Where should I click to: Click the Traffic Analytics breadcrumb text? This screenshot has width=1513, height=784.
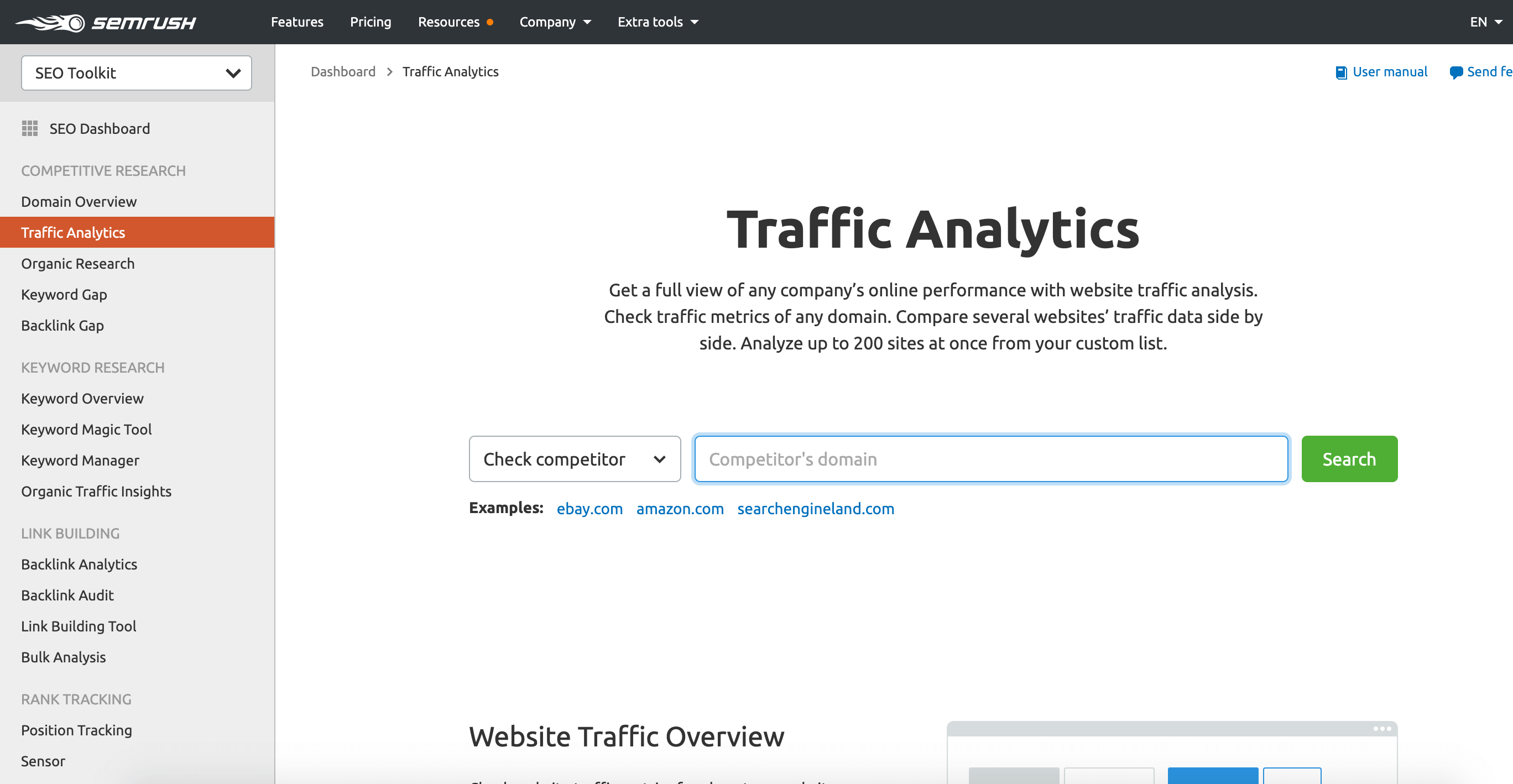[451, 72]
